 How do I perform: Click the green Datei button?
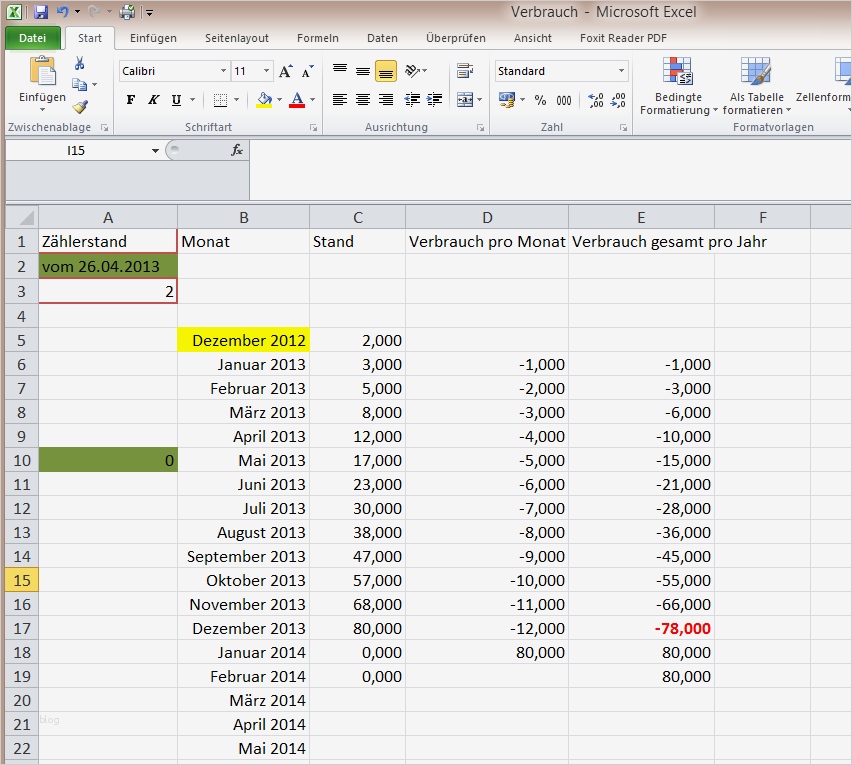(33, 38)
